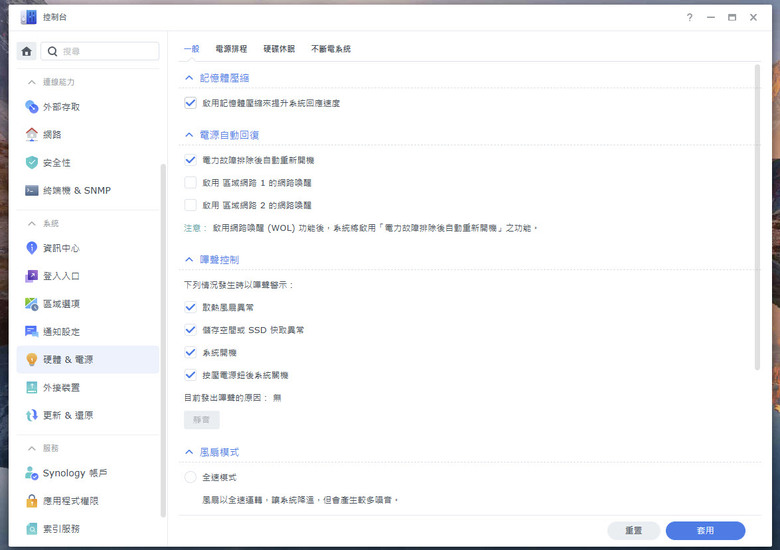Toggle 按壓電源鈕後系統關機 checkbox
The image size is (780, 550).
point(191,375)
